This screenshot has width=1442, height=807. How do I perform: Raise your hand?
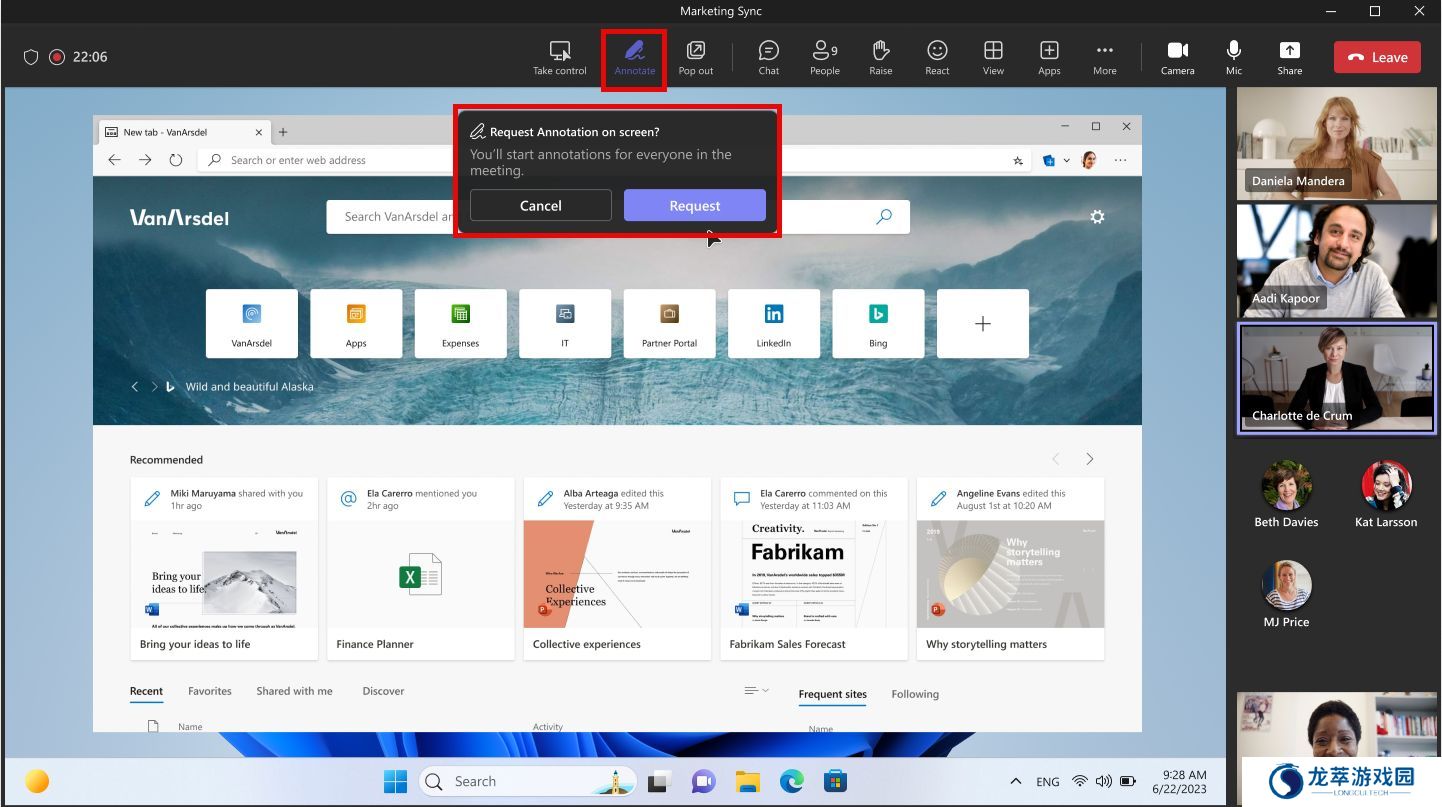[x=881, y=57]
